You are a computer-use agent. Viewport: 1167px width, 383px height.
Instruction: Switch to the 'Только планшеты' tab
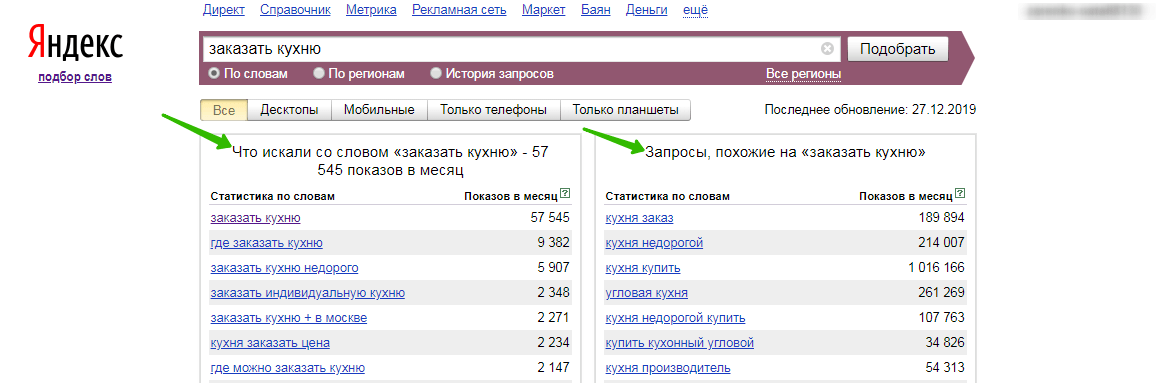(625, 110)
